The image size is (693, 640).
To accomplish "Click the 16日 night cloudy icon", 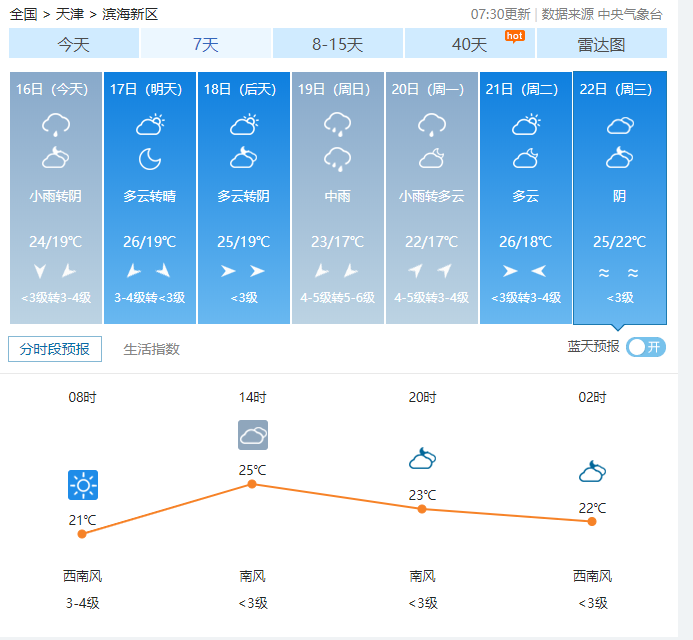I will coord(56,158).
